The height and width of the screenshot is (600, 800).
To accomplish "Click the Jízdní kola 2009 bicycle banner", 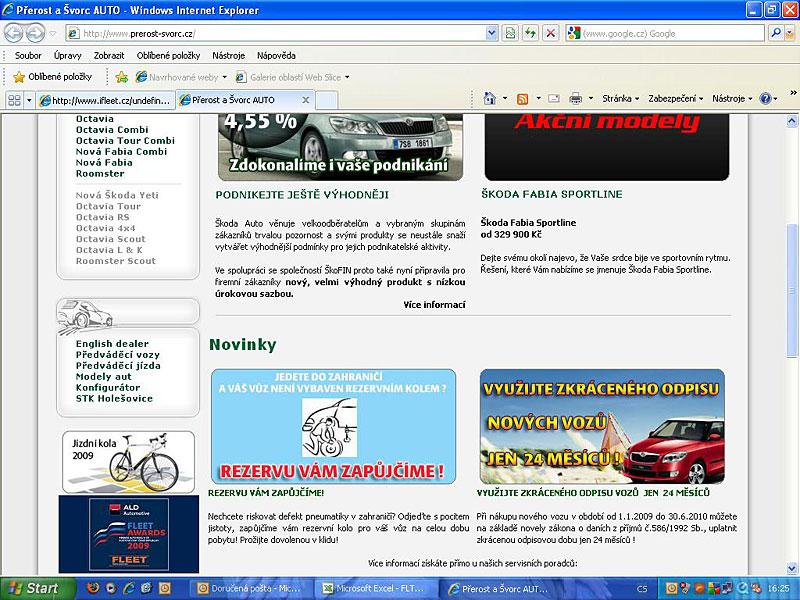I will pyautogui.click(x=128, y=462).
